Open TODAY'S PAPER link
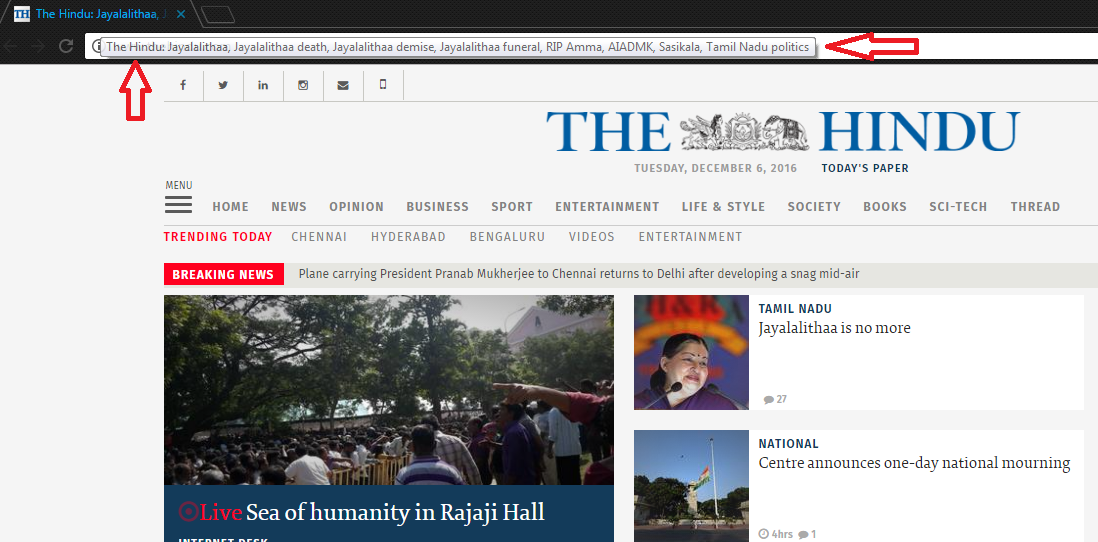This screenshot has height=542, width=1098. [865, 168]
